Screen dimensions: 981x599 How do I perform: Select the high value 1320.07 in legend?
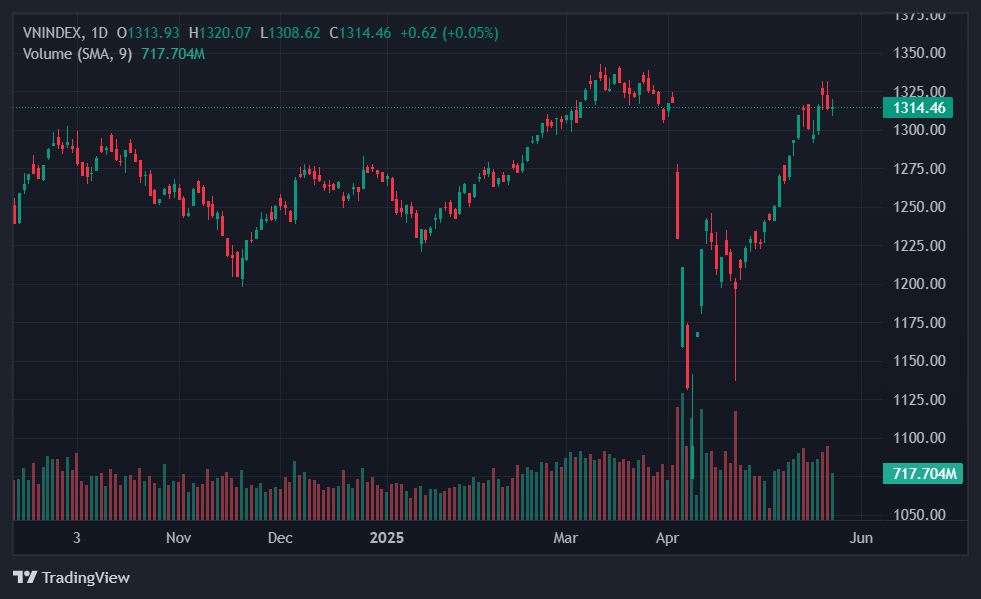pyautogui.click(x=225, y=33)
